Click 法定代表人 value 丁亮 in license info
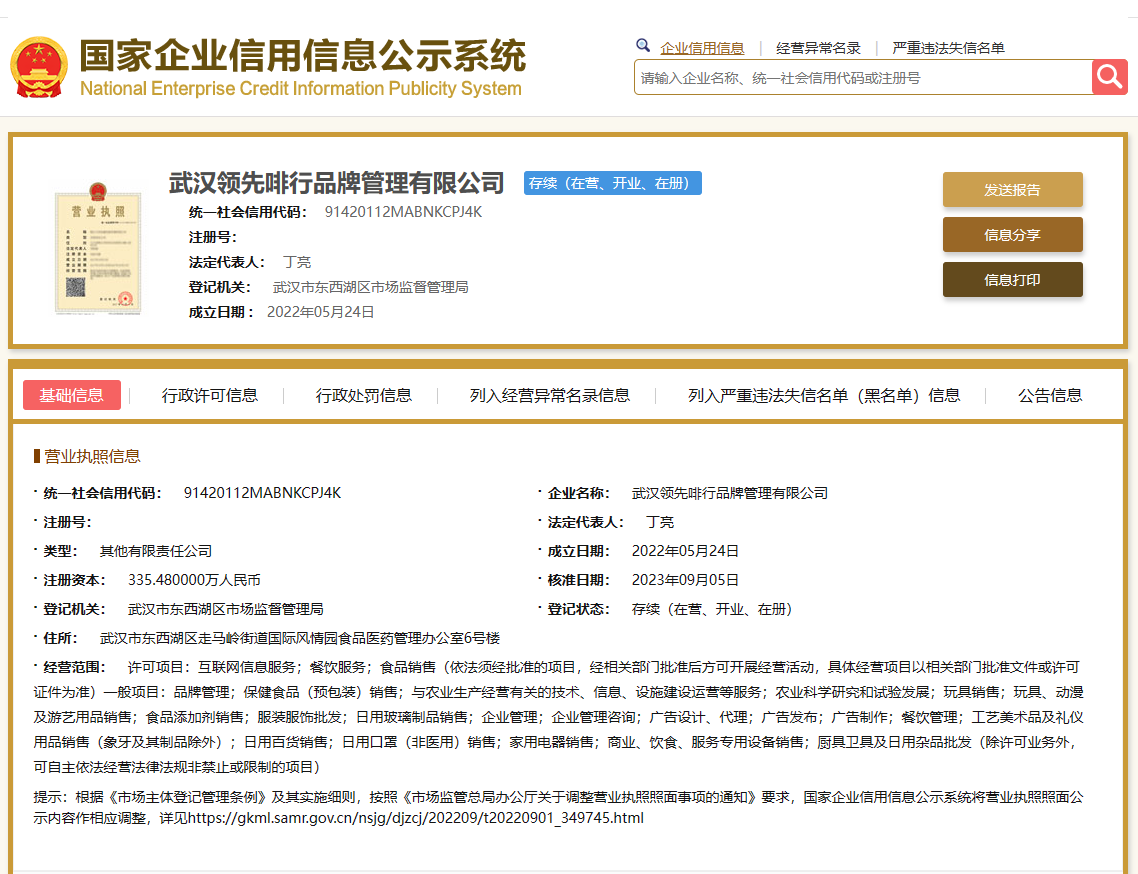1138x874 pixels. click(660, 522)
